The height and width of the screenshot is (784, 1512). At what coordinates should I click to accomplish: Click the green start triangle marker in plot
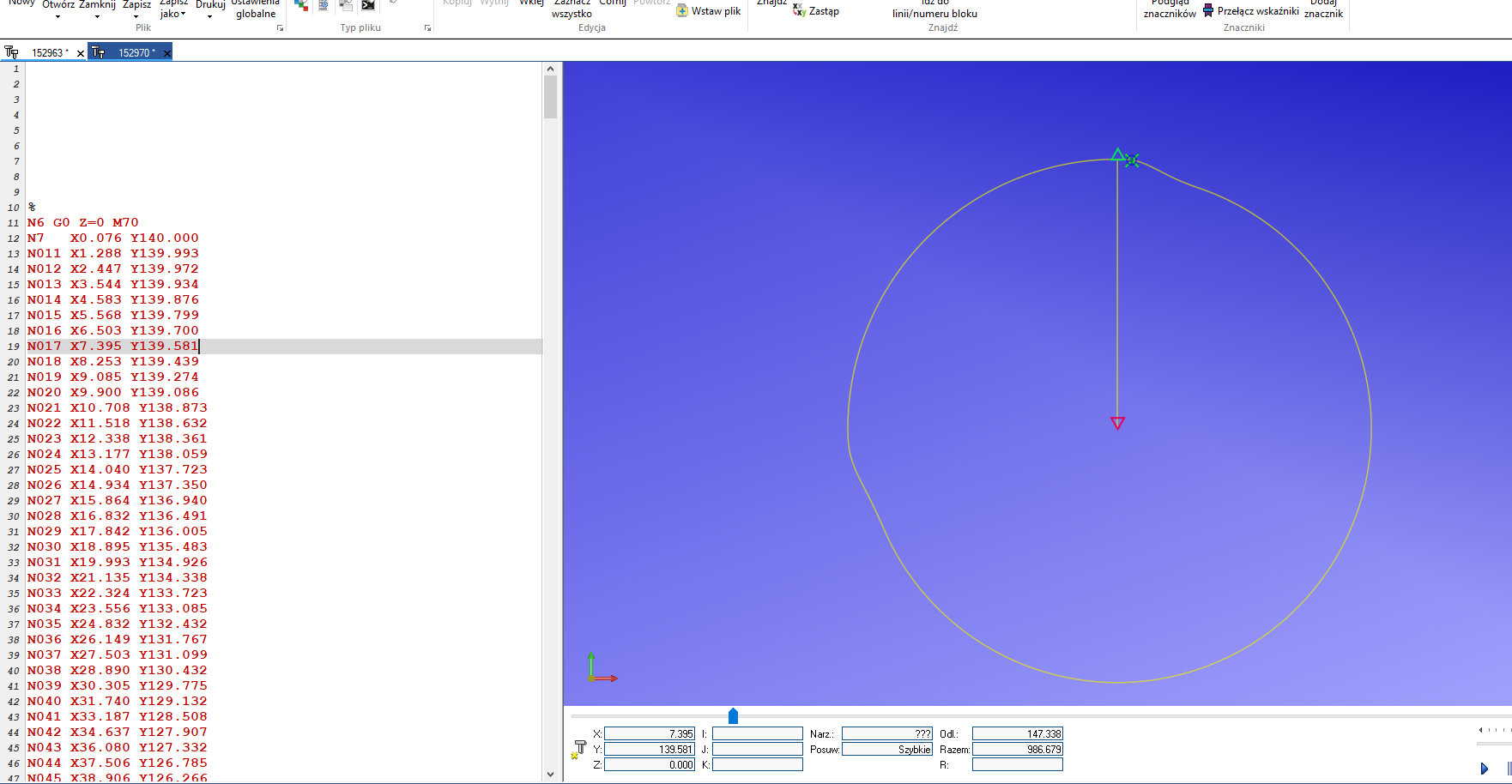[1117, 155]
